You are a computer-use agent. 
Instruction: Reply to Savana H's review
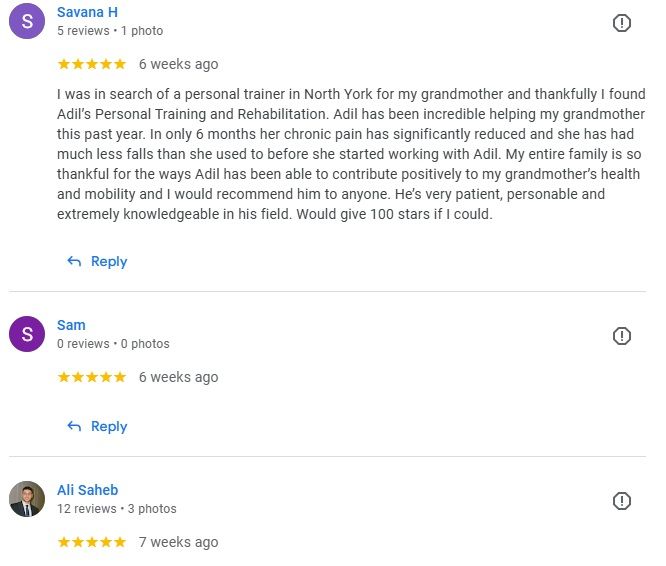click(108, 261)
